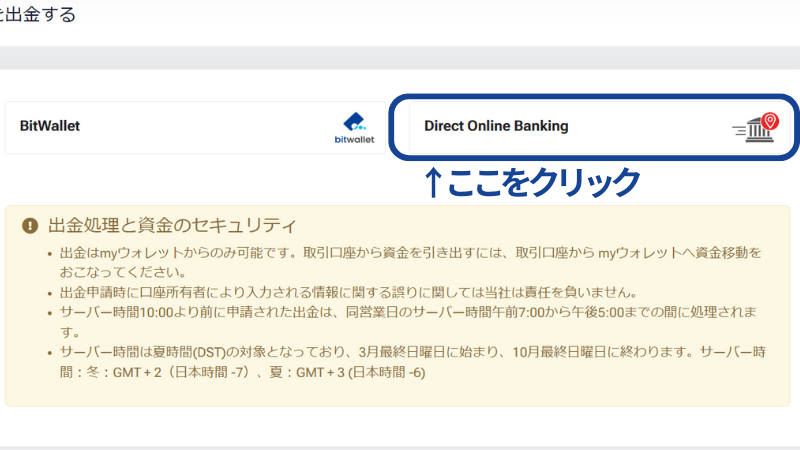This screenshot has width=800, height=450.
Task: Click the red pin badge on bank icon
Action: coord(769,121)
